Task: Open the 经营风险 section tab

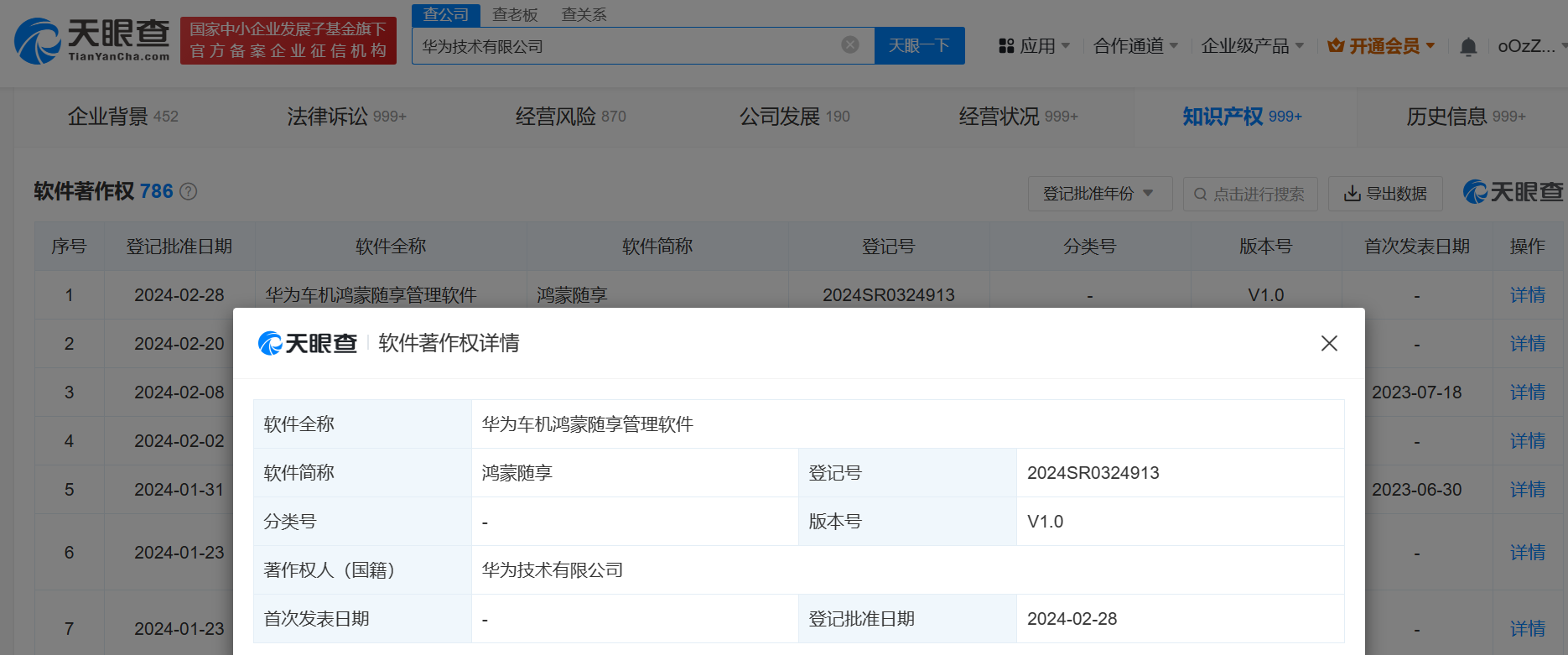Action: 570,117
